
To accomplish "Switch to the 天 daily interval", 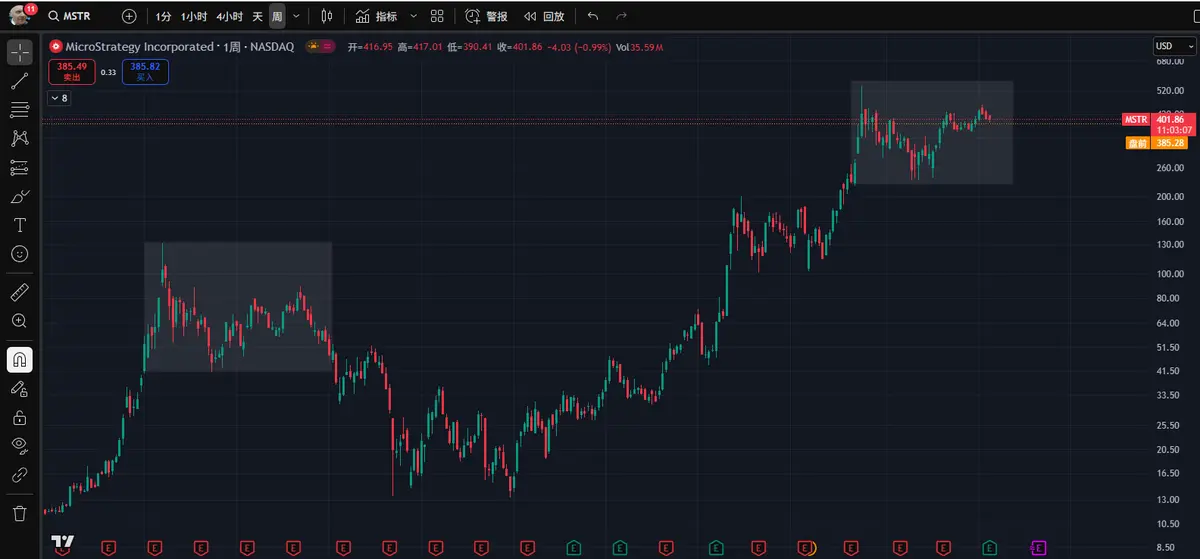I will [x=257, y=16].
